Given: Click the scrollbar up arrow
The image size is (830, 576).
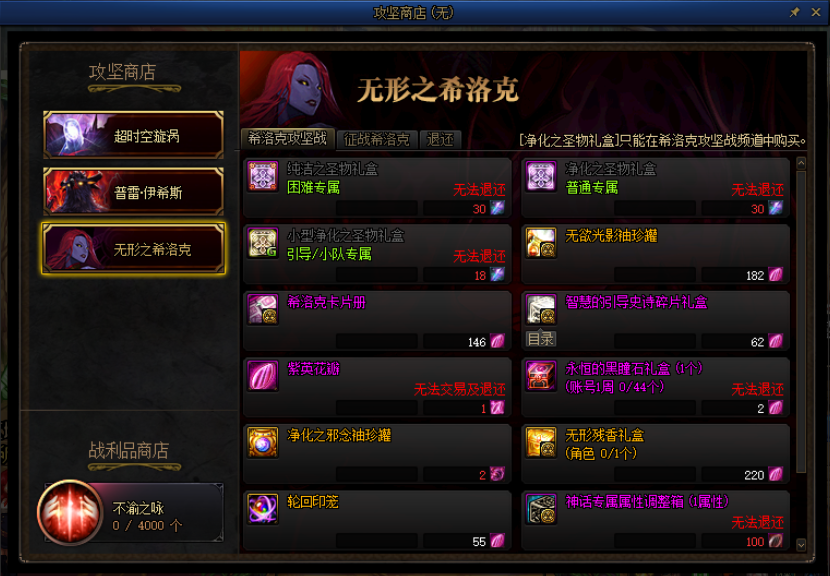Looking at the screenshot, I should [x=801, y=163].
